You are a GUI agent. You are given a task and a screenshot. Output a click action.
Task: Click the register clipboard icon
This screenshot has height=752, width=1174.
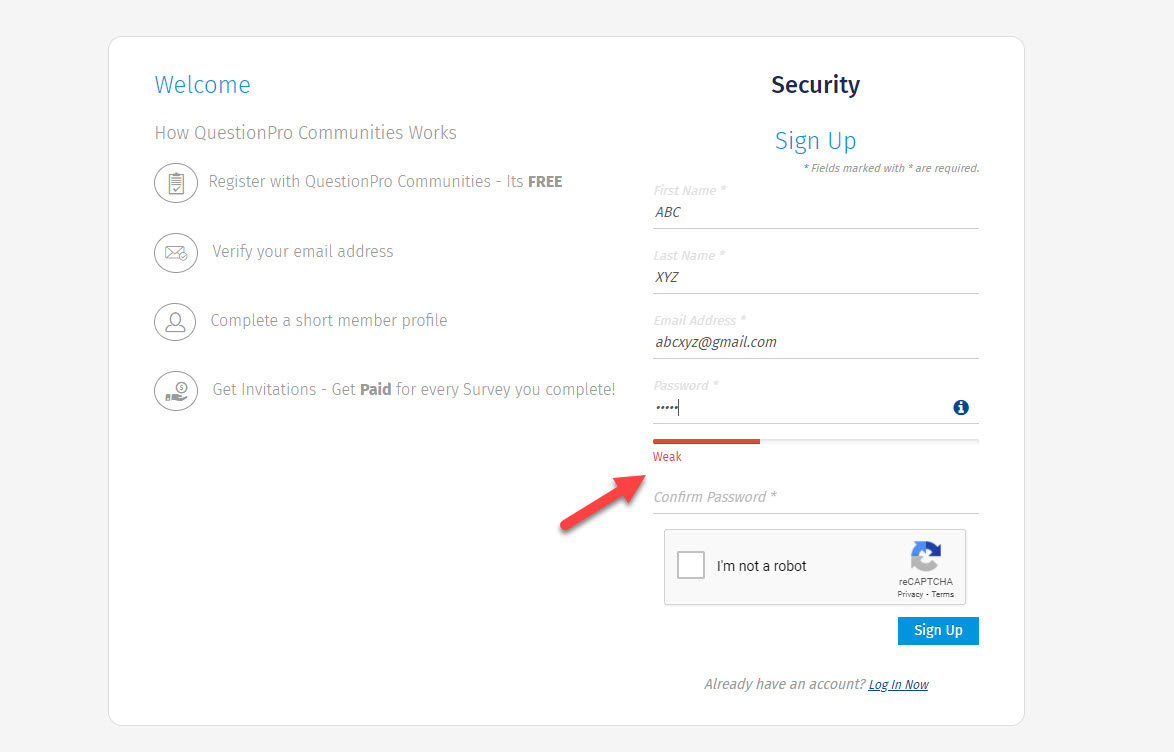click(x=176, y=183)
